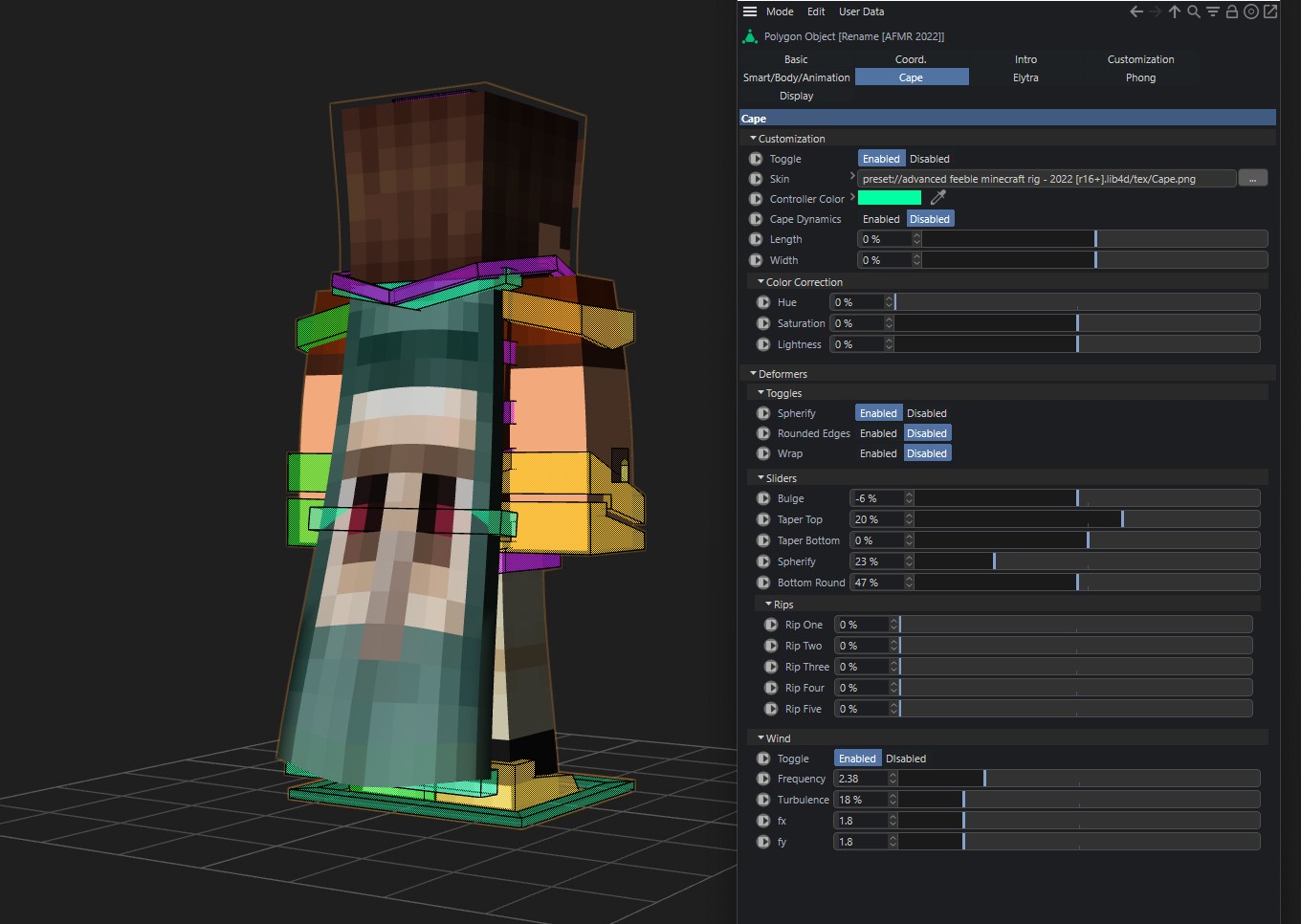Screen dimensions: 1301x924
Task: Click the Skin file path field
Action: click(x=1047, y=179)
